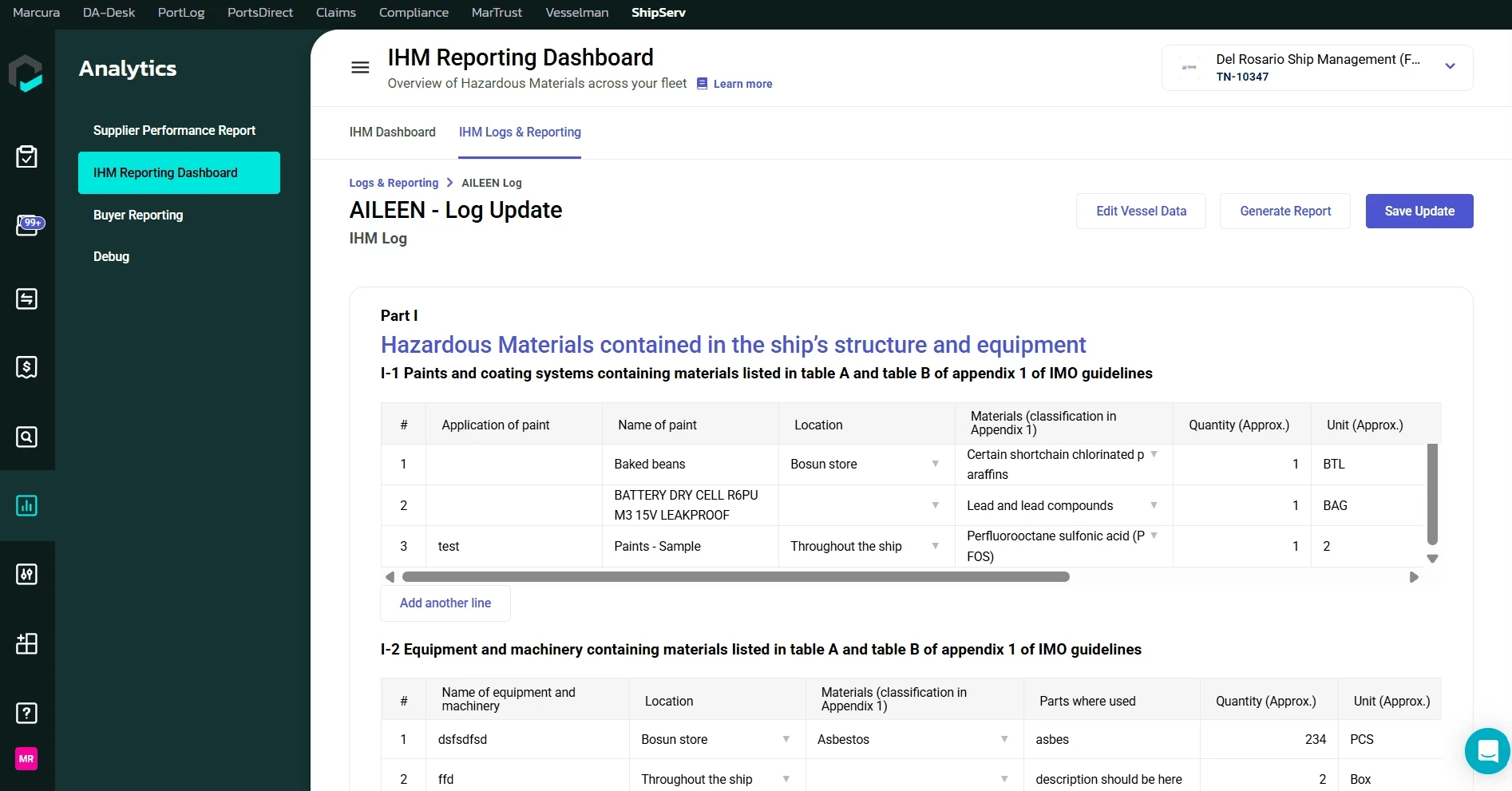Open PortLog in top navigation
This screenshot has height=791, width=1512.
point(181,13)
